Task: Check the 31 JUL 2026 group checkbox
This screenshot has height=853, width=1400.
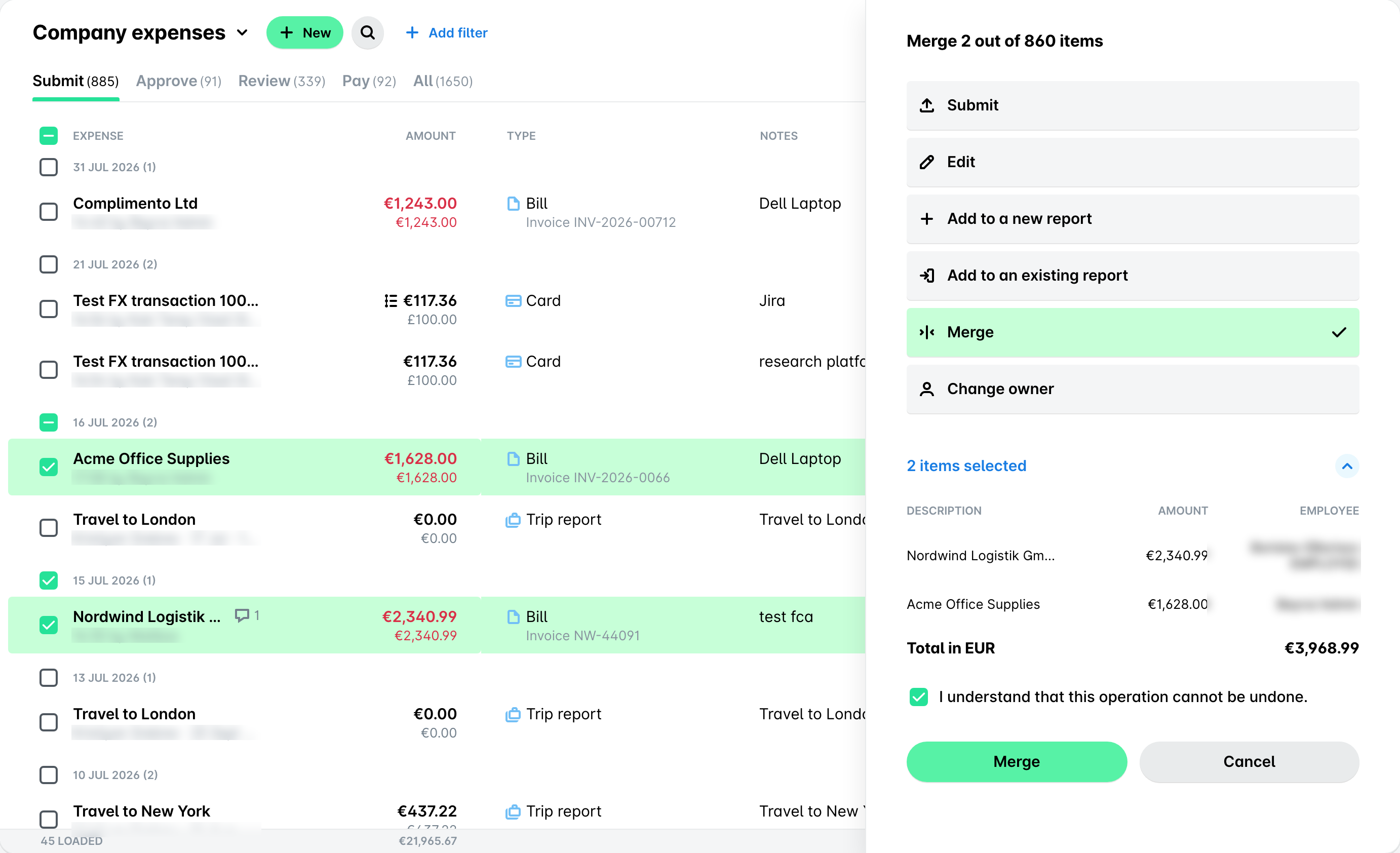Action: (x=48, y=167)
